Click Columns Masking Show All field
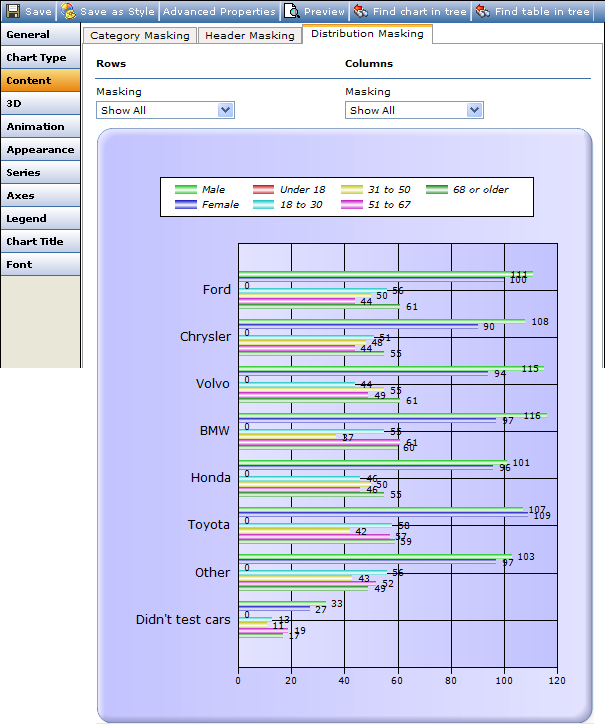The image size is (605, 725). point(414,110)
